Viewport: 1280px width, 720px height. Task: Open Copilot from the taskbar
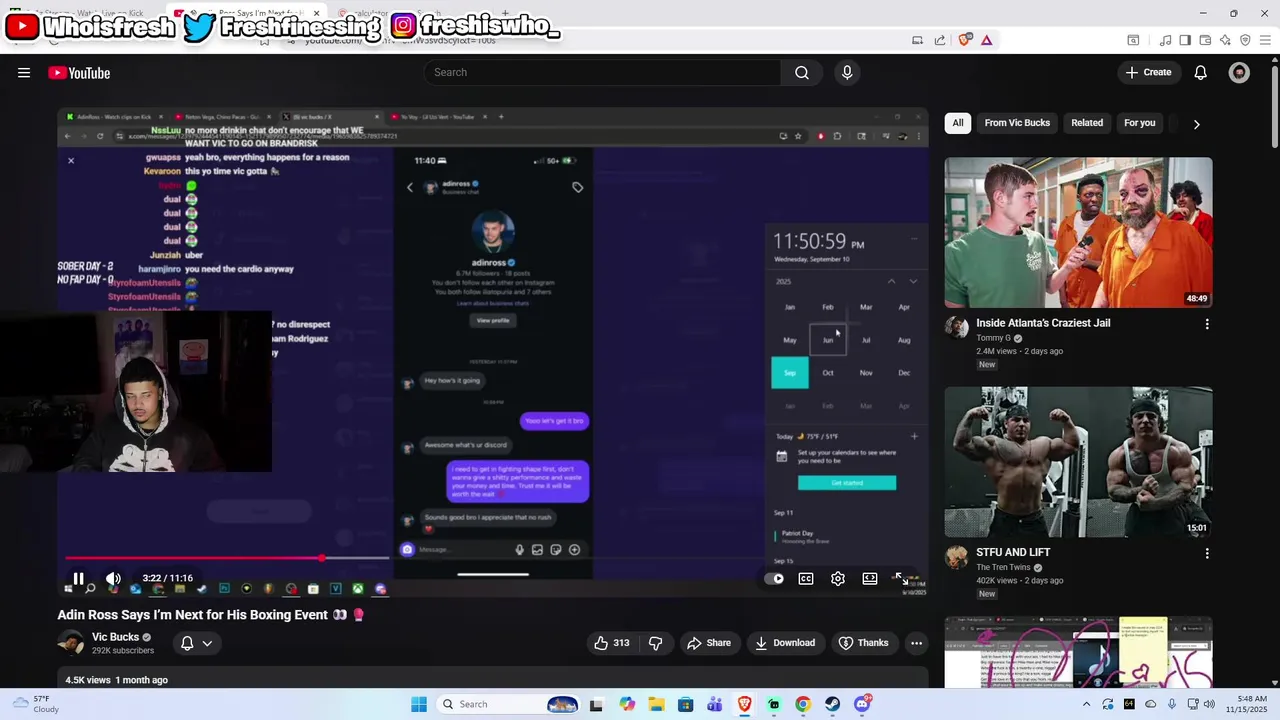tap(627, 704)
